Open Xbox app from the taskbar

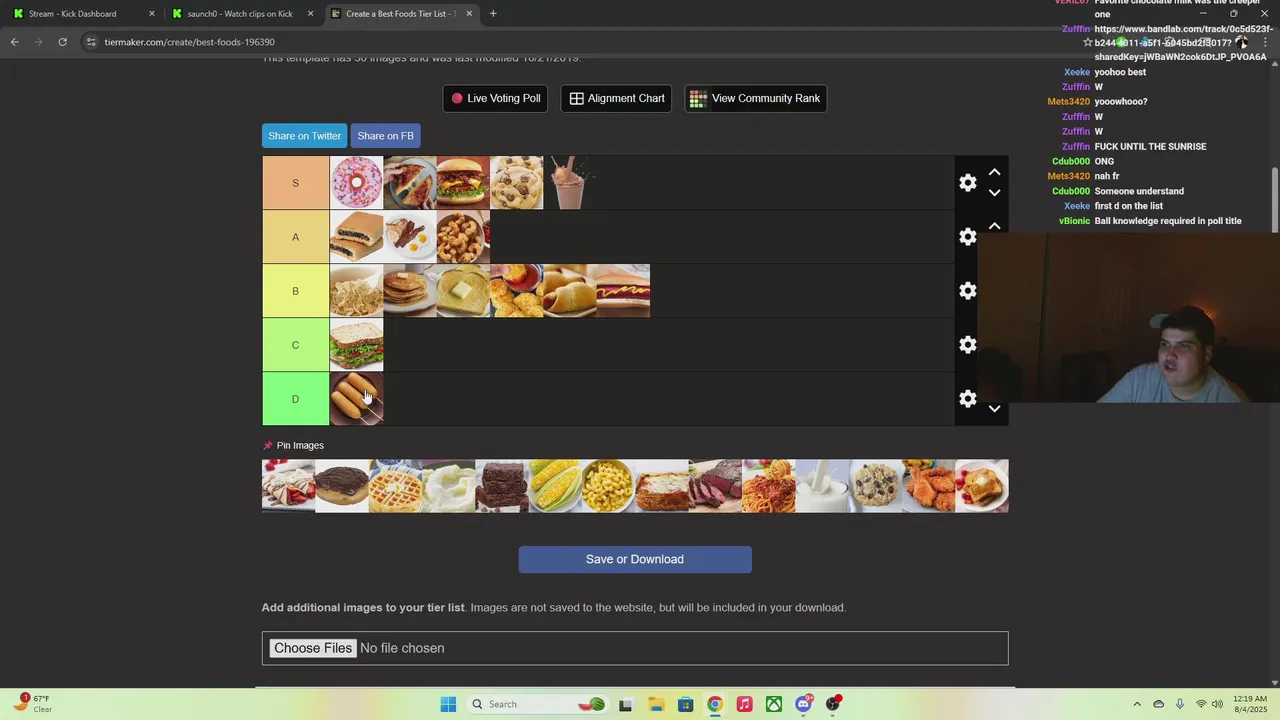pyautogui.click(x=774, y=704)
